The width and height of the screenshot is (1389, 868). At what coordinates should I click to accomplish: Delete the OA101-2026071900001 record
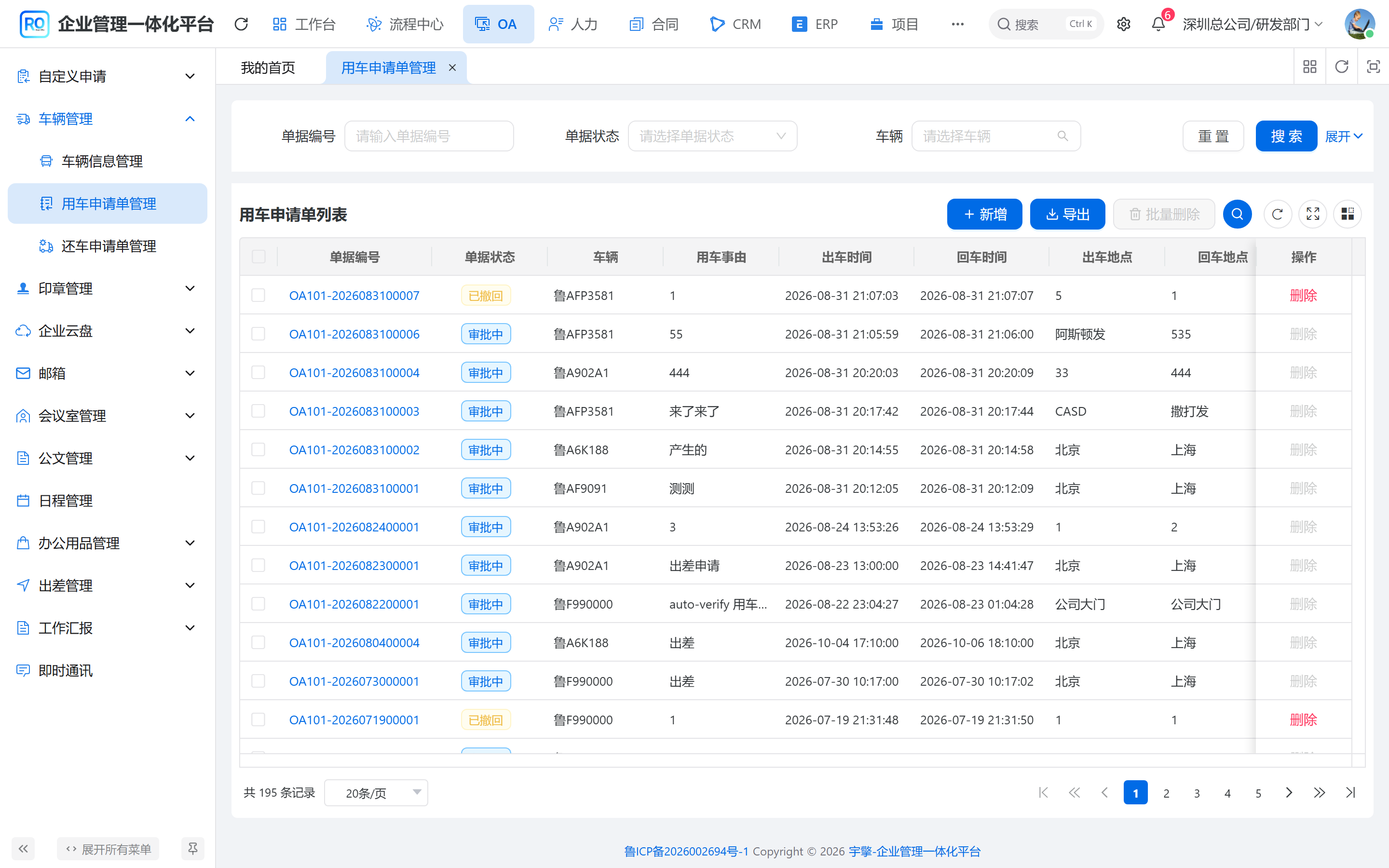point(1303,720)
